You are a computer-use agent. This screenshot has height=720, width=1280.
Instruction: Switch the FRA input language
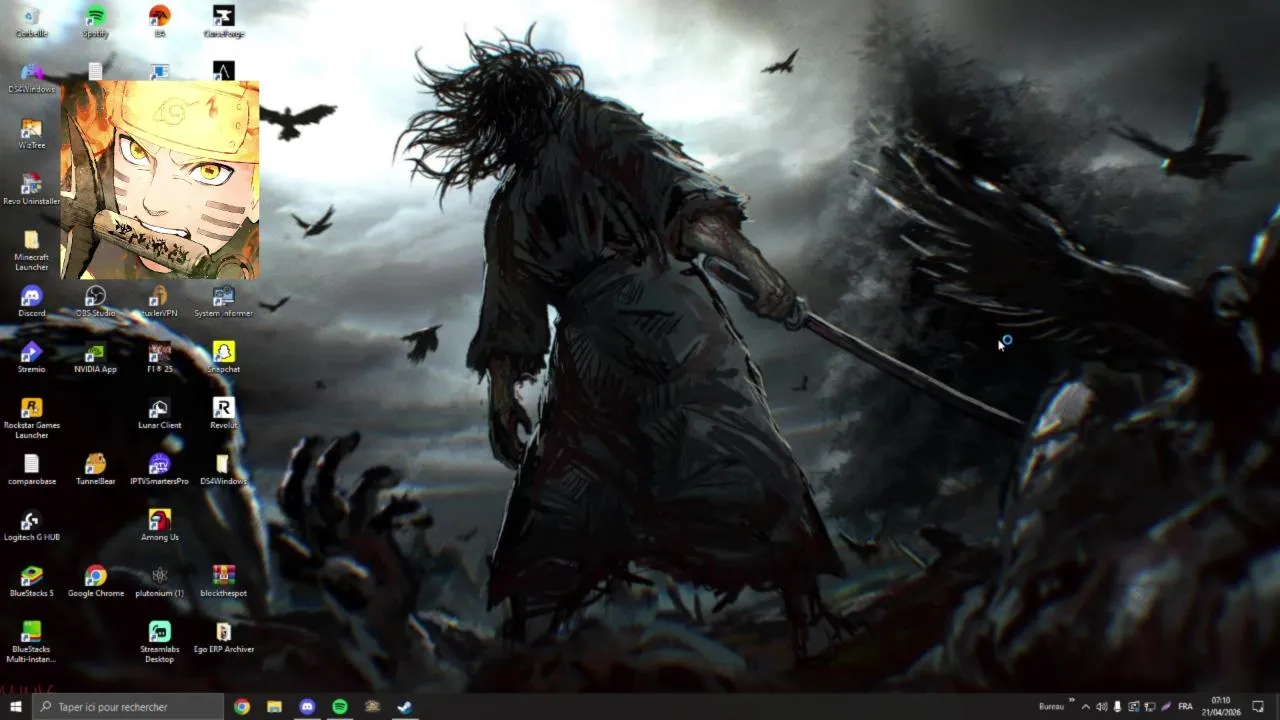pyautogui.click(x=1185, y=707)
